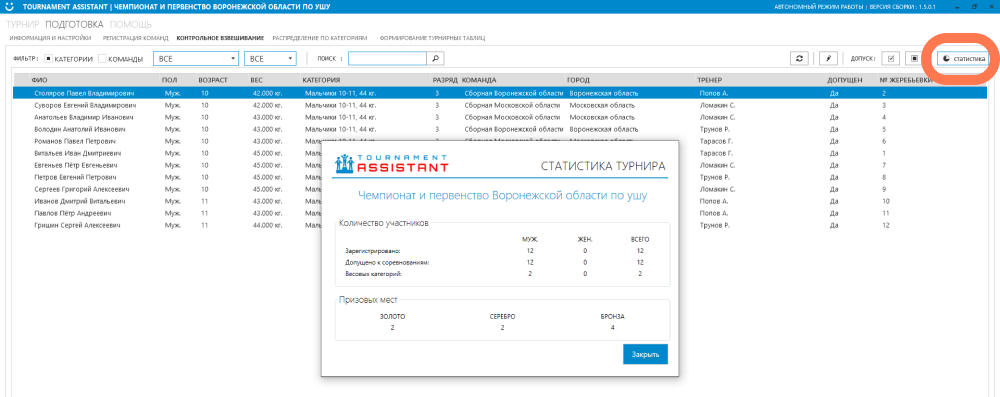
Task: Open the ТУРНИР menu
Action: 23,25
